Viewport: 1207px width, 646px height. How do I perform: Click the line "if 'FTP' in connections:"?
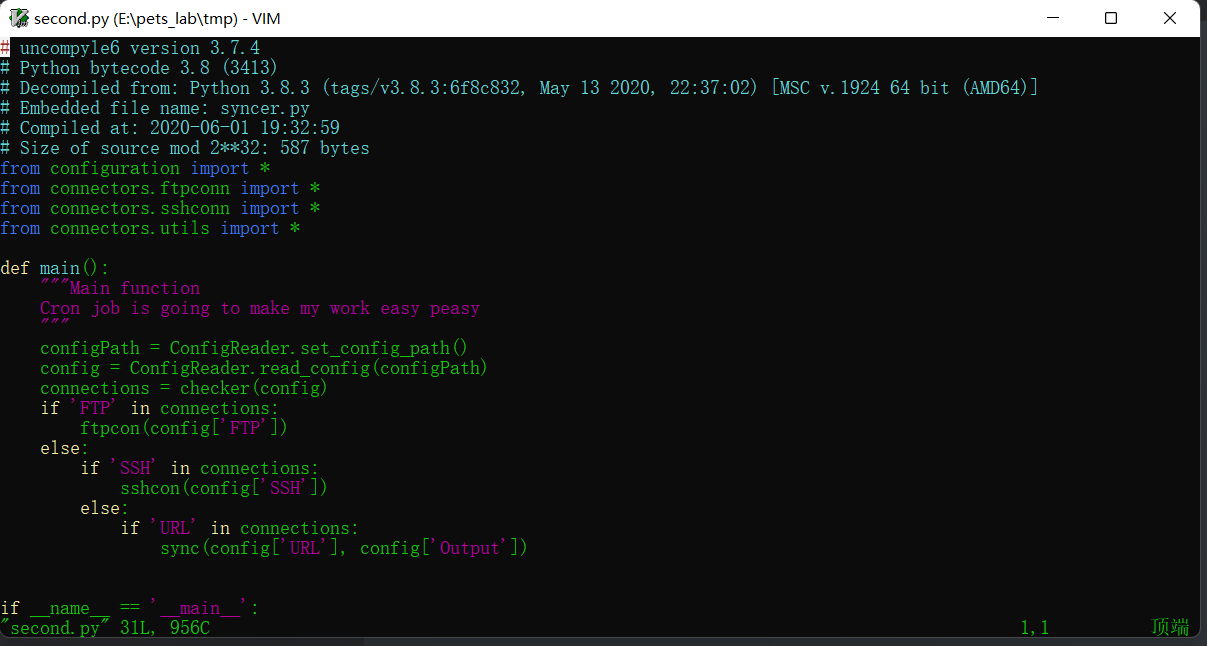pos(160,408)
